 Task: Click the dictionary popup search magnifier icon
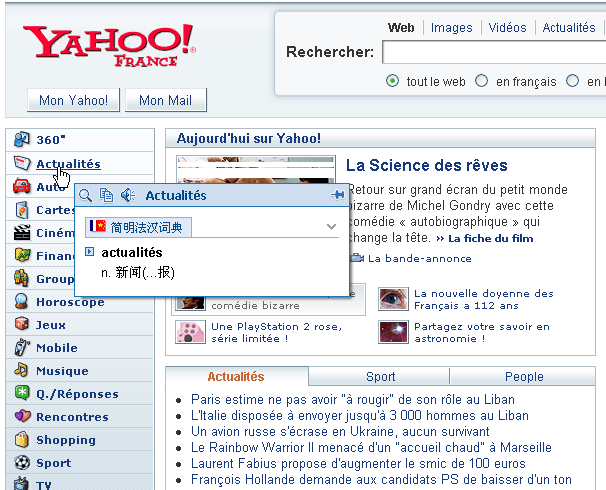pos(85,196)
